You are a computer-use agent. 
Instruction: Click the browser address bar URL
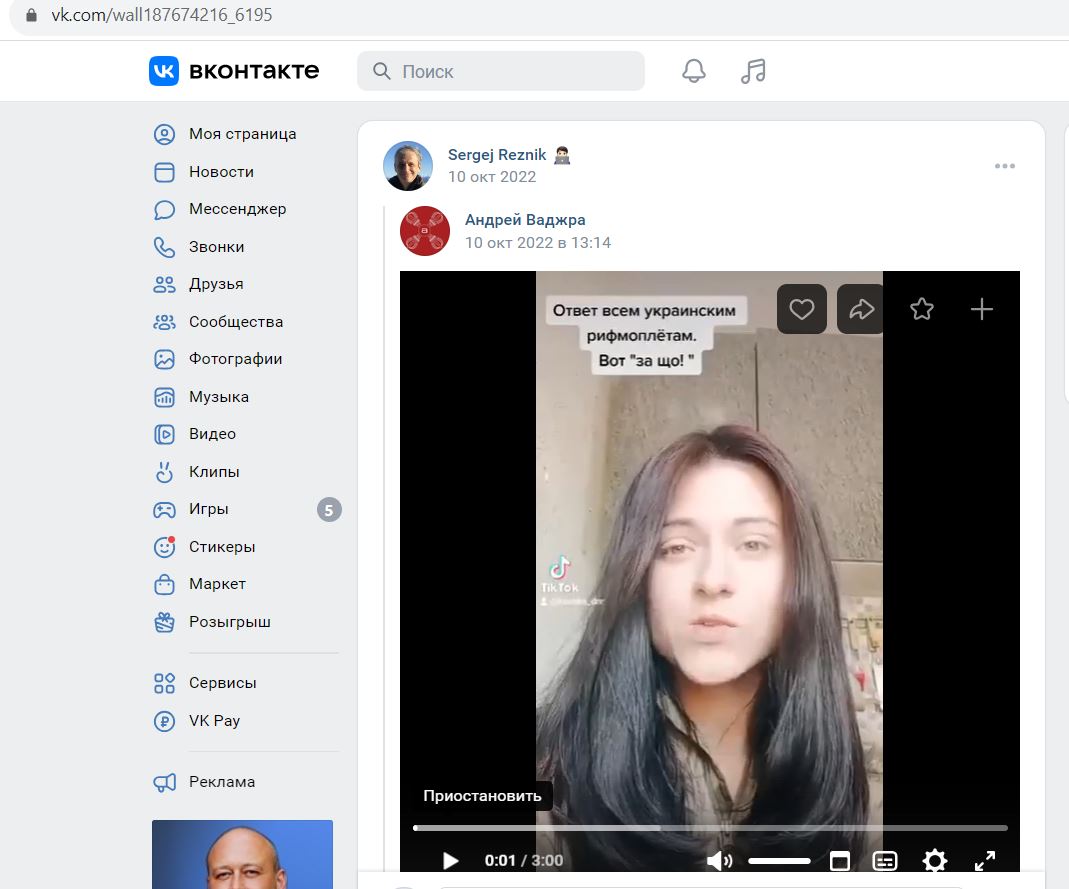[162, 15]
